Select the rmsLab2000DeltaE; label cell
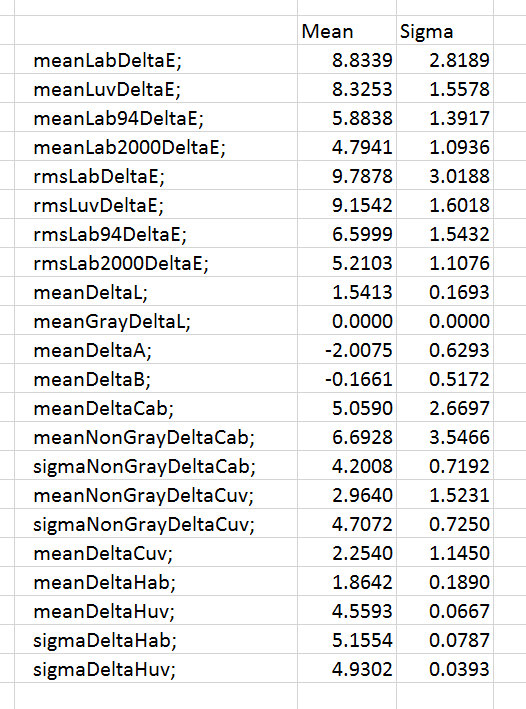Image resolution: width=526 pixels, height=709 pixels. 156,262
